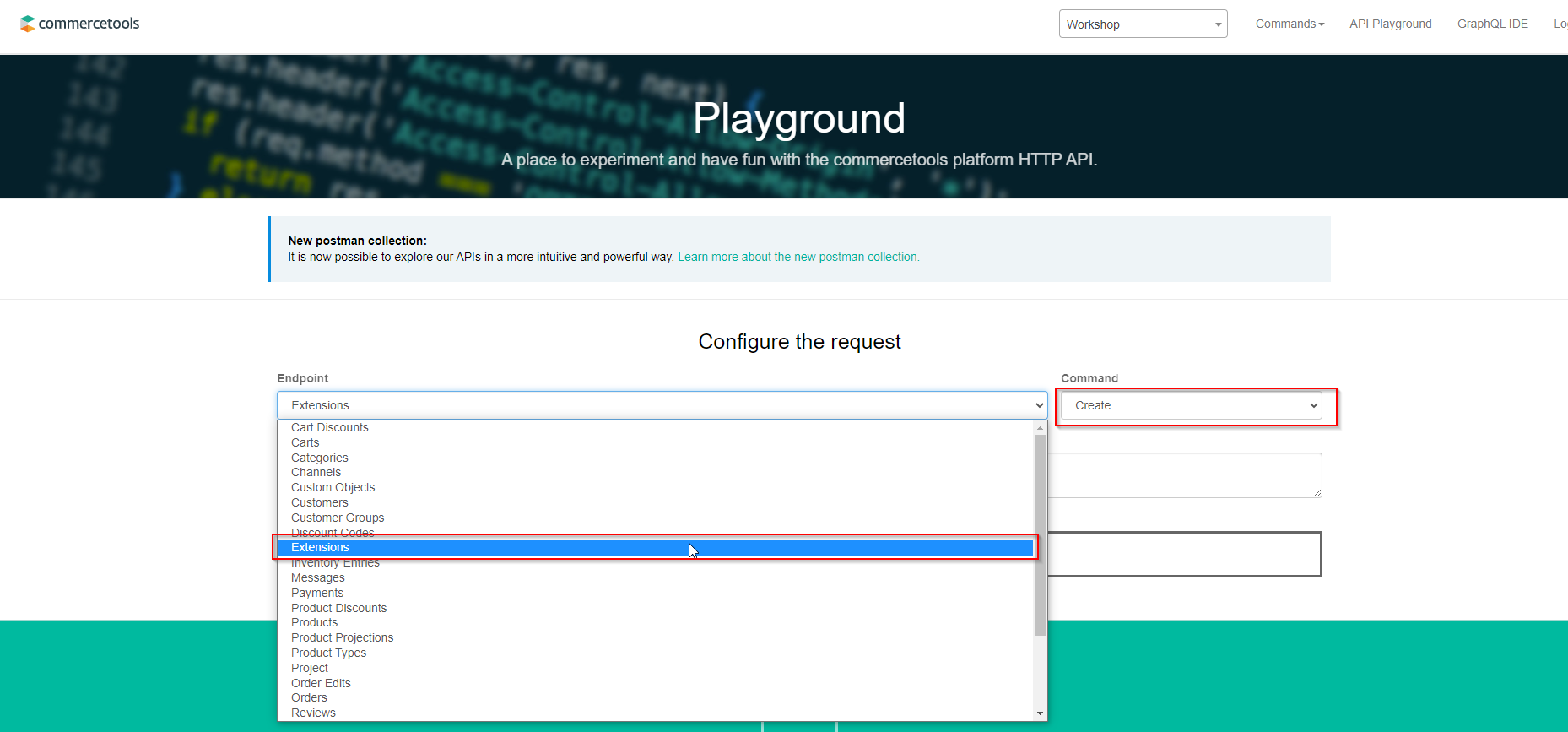Select Payments from endpoint list
This screenshot has width=1568, height=732.
317,593
